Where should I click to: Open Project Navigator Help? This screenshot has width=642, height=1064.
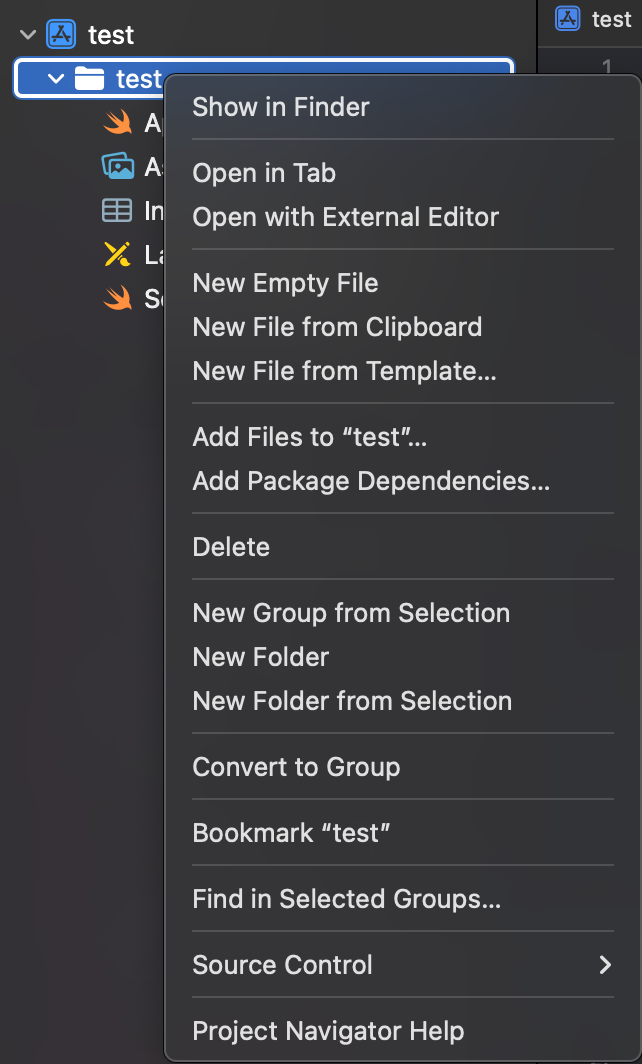tap(328, 1031)
